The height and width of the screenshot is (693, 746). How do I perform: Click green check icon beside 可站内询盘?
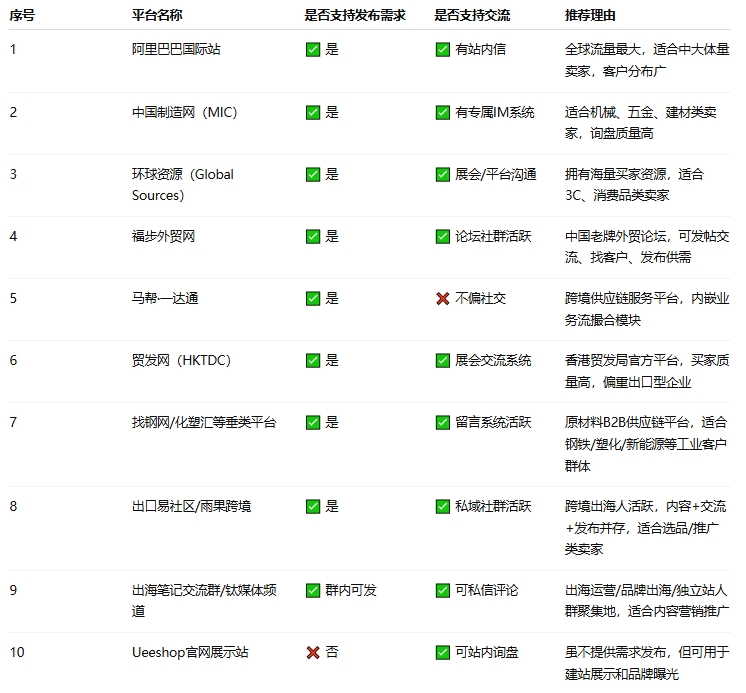(x=442, y=653)
